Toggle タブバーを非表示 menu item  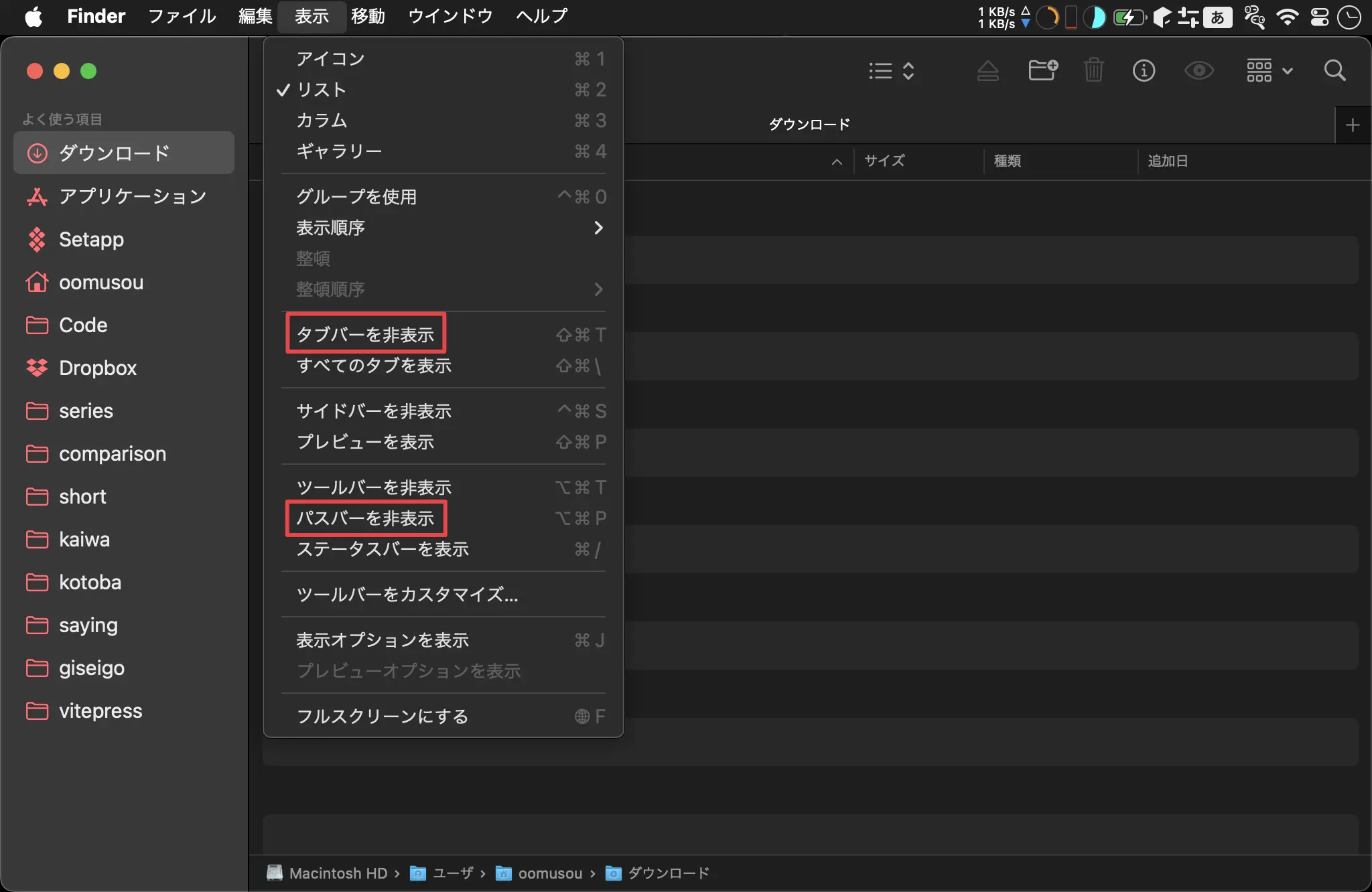click(x=443, y=335)
